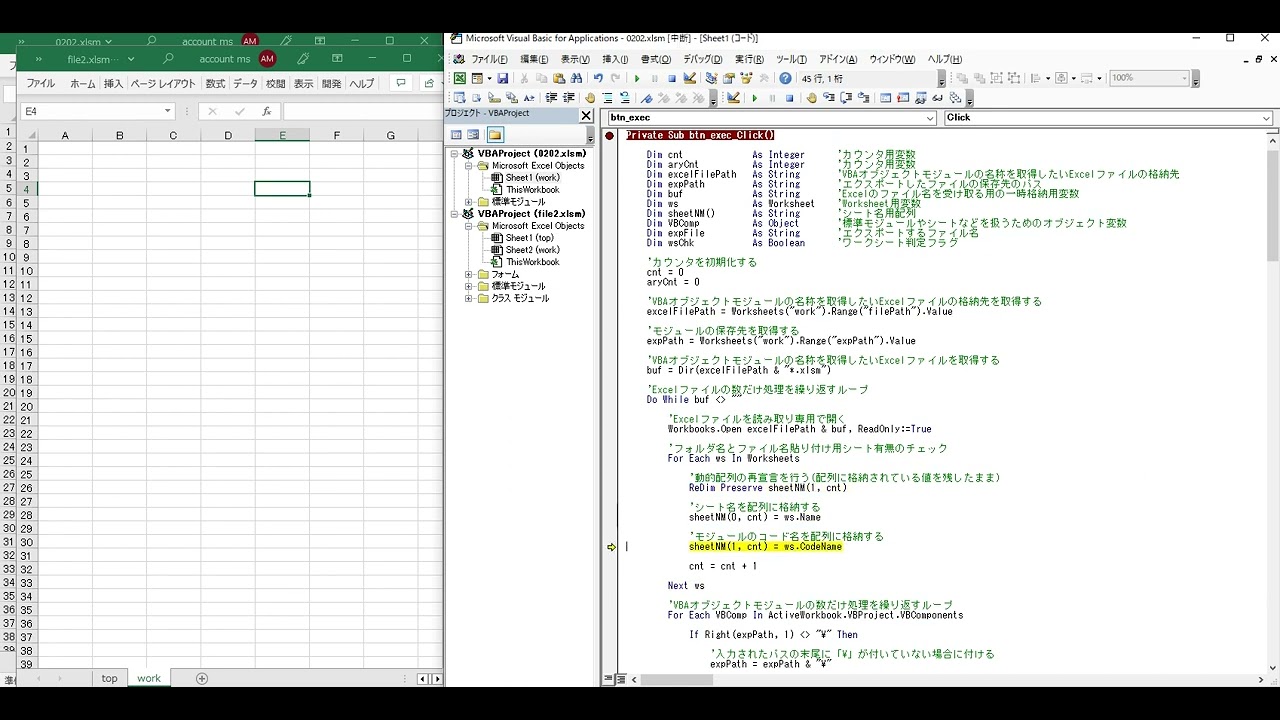Open Locals Window from debug toolbar
Screen dimensions: 1280x720
(885, 98)
